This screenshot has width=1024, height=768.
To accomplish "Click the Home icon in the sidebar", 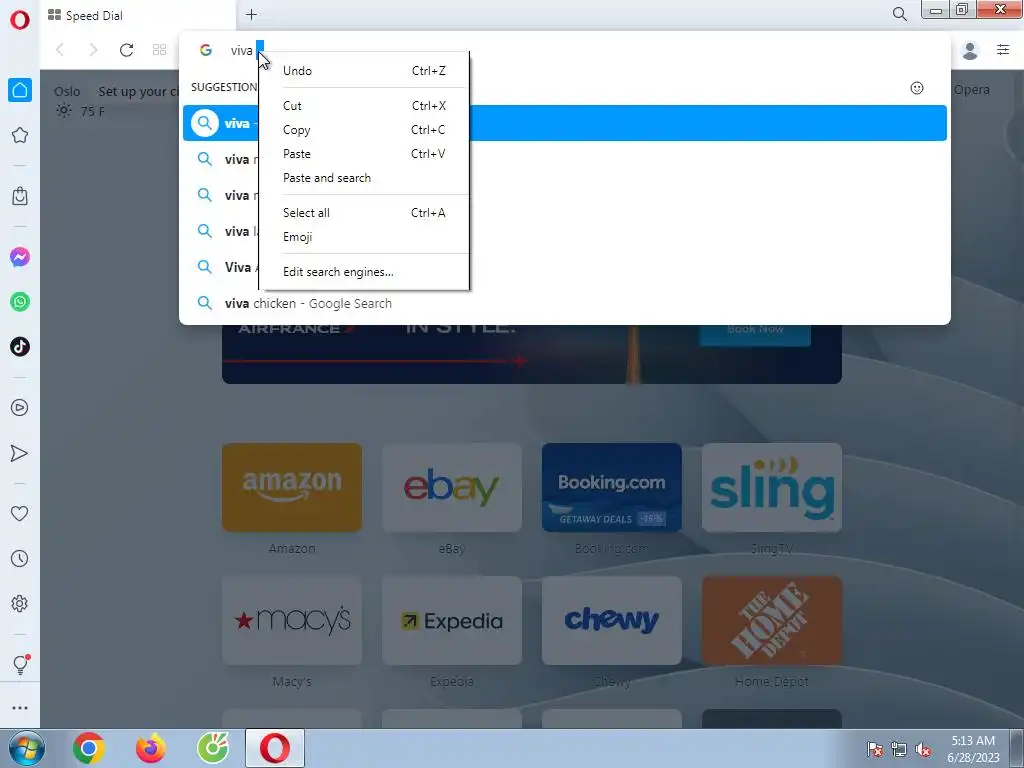I will (20, 90).
